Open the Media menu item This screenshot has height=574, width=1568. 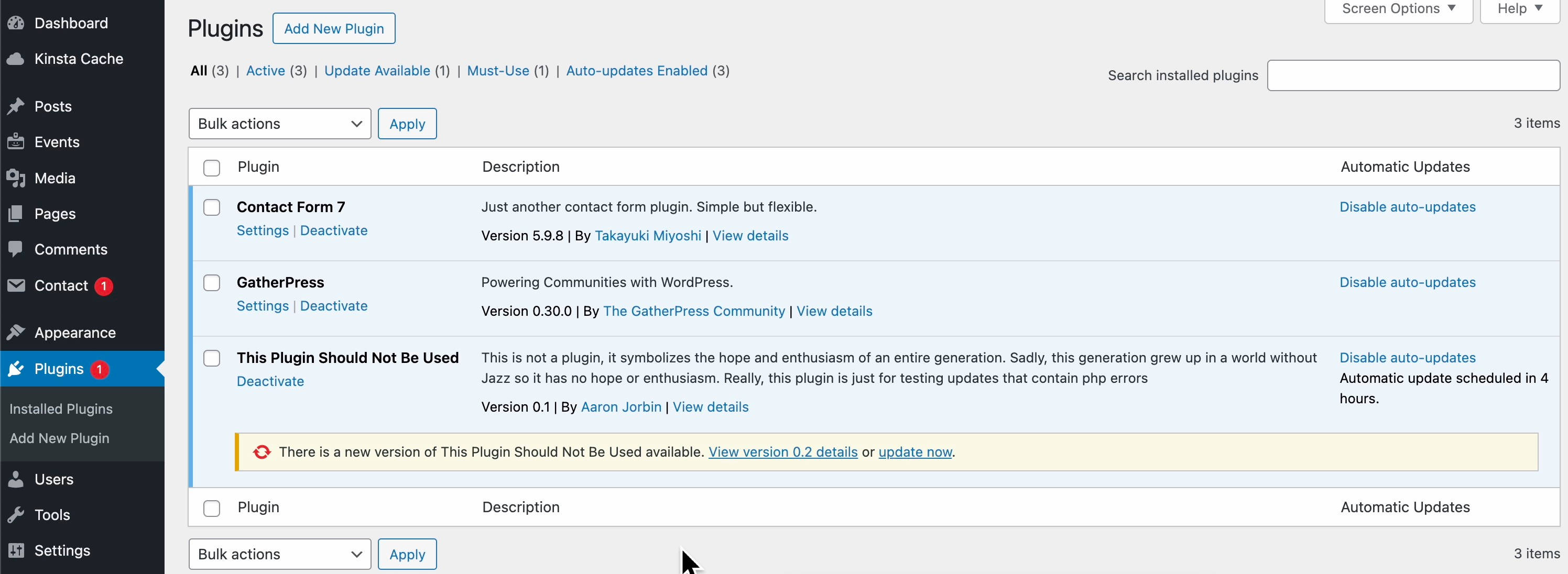(55, 178)
